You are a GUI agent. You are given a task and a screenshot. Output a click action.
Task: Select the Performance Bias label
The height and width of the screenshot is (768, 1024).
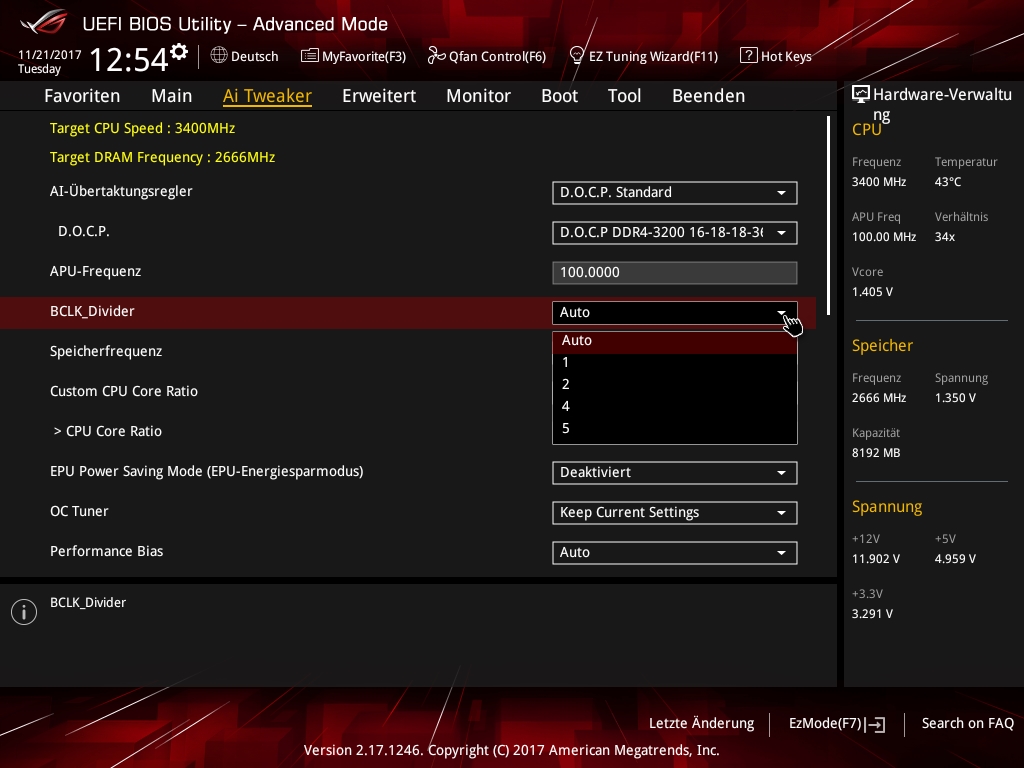[106, 551]
